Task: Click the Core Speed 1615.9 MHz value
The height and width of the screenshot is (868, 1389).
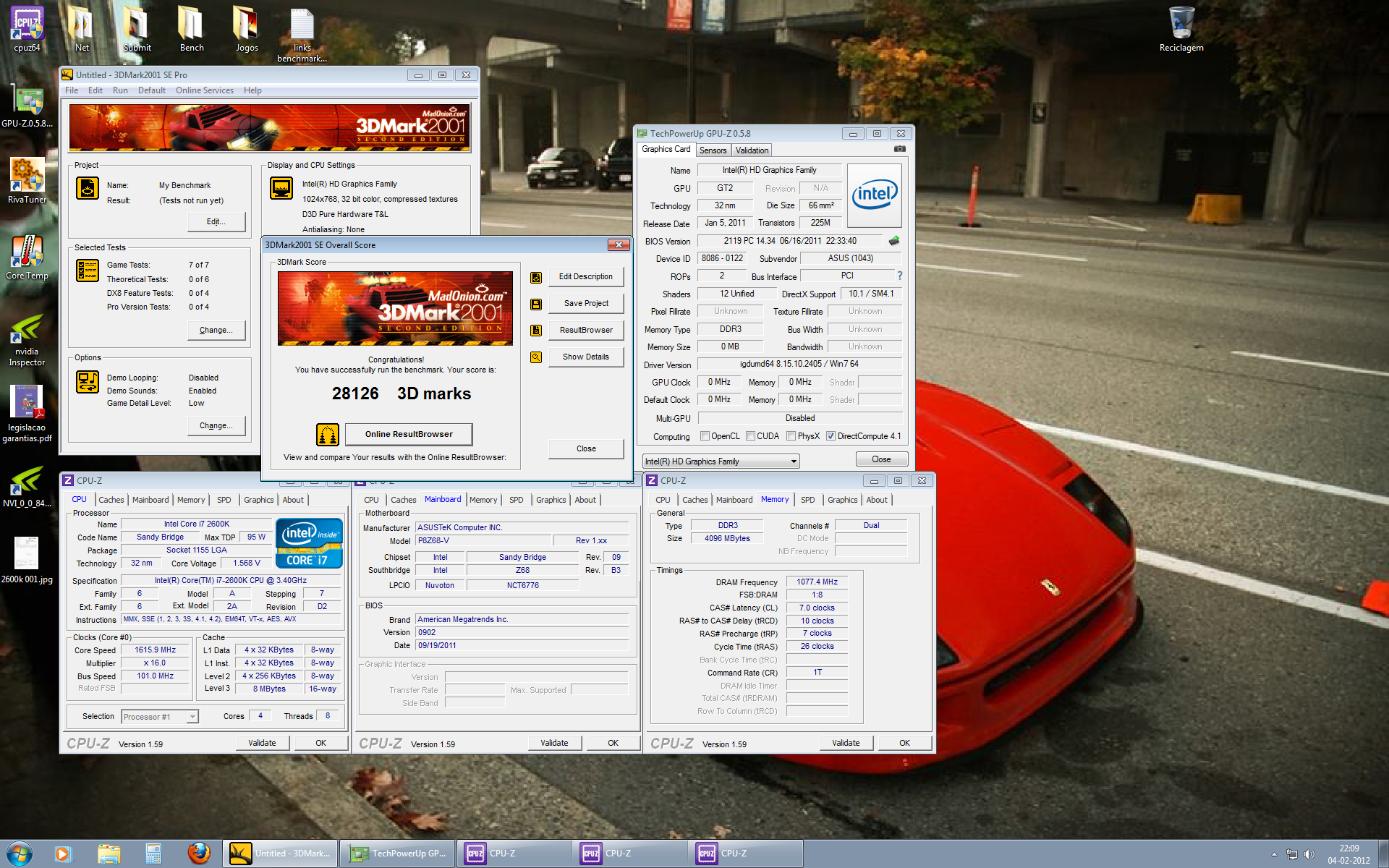Action: (x=155, y=650)
